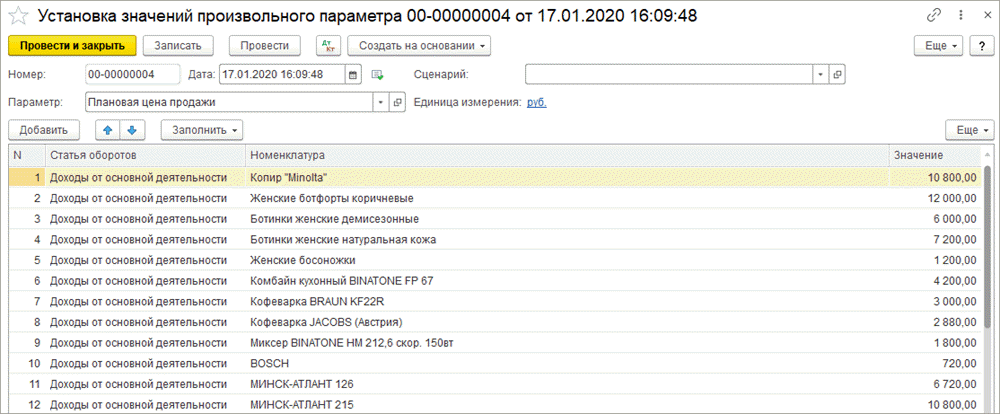This screenshot has width=1000, height=414.
Task: Open the Заполнить dropdown menu
Action: point(203,130)
